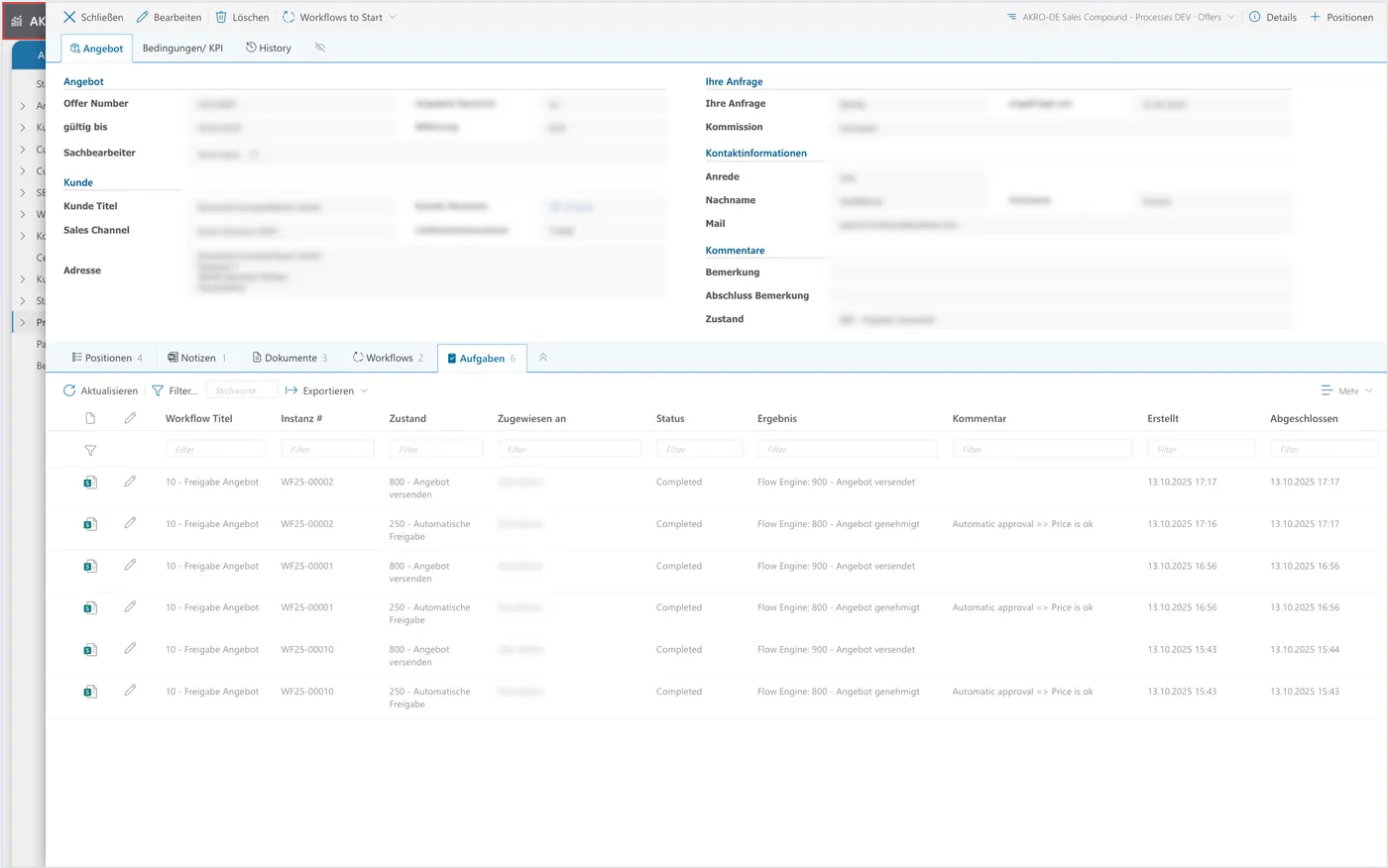Screen dimensions: 1388x868
Task: Click Bearbeiten to edit the offer
Action: (169, 17)
